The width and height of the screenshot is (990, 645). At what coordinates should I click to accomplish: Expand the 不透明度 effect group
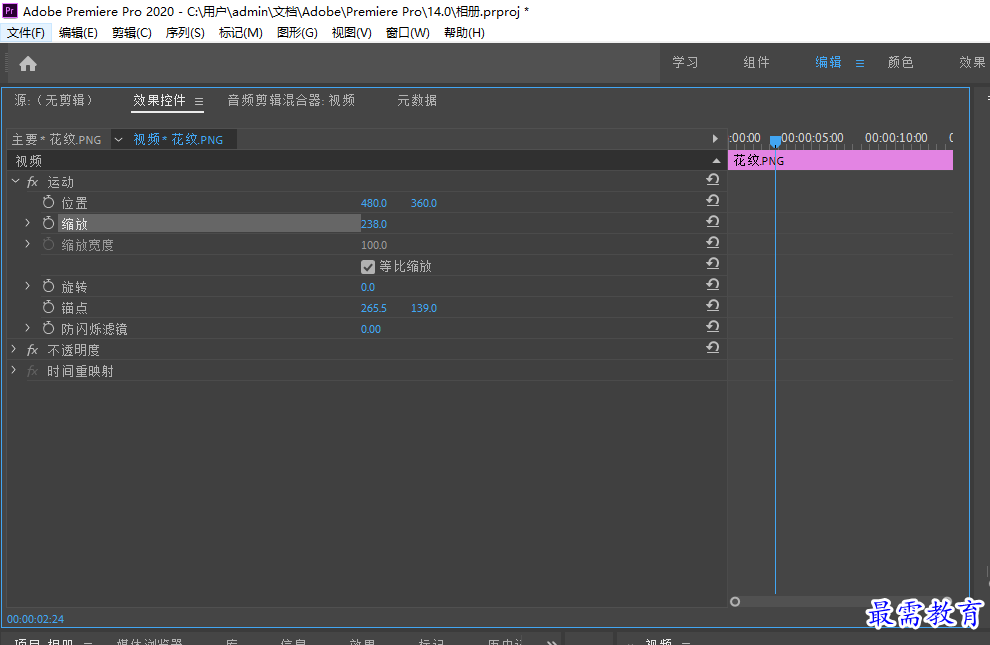tap(14, 349)
